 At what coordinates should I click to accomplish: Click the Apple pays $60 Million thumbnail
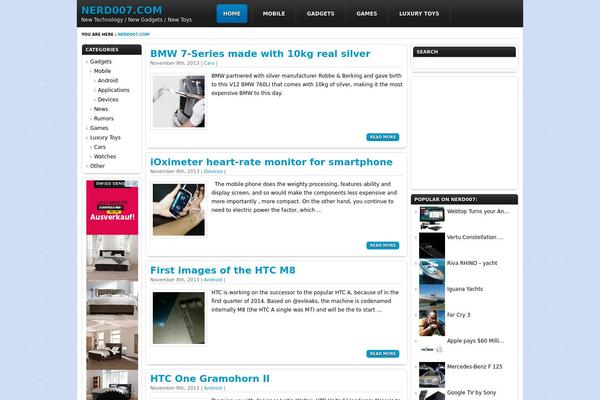432,349
